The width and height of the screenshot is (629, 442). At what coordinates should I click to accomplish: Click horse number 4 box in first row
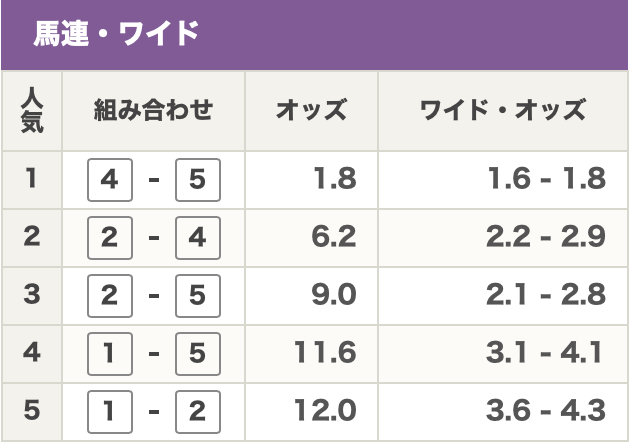(110, 180)
